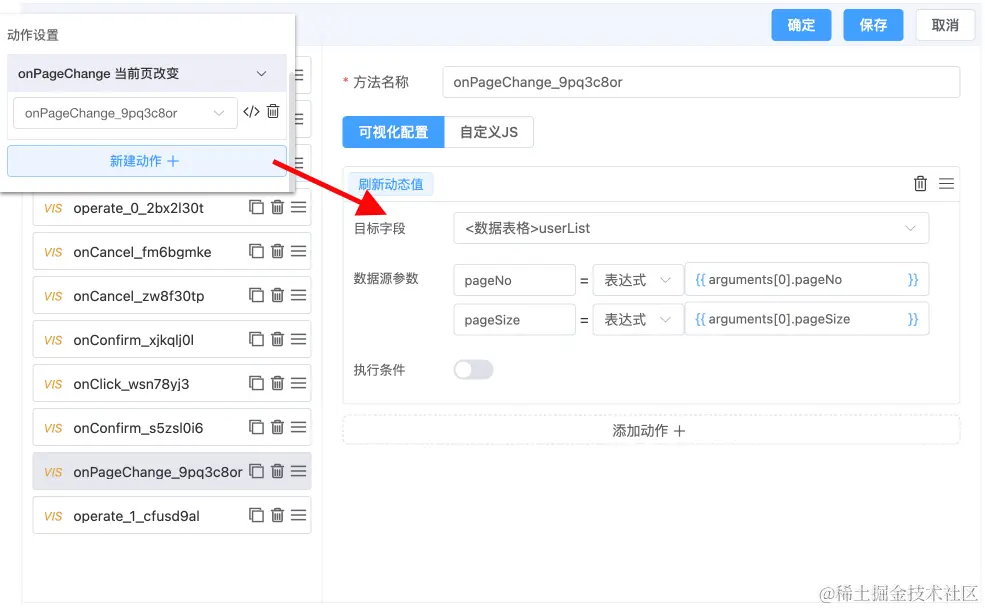Open code editor icon in 动作设置 panel
The height and width of the screenshot is (610, 985).
coord(251,113)
